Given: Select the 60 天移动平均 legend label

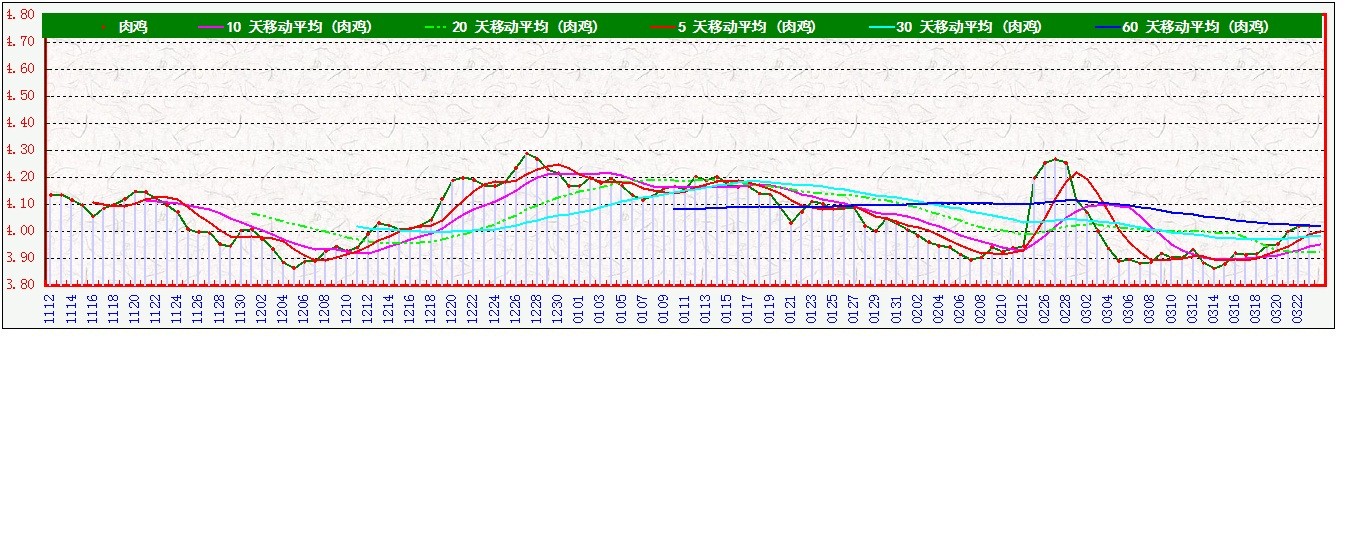Looking at the screenshot, I should point(1195,27).
